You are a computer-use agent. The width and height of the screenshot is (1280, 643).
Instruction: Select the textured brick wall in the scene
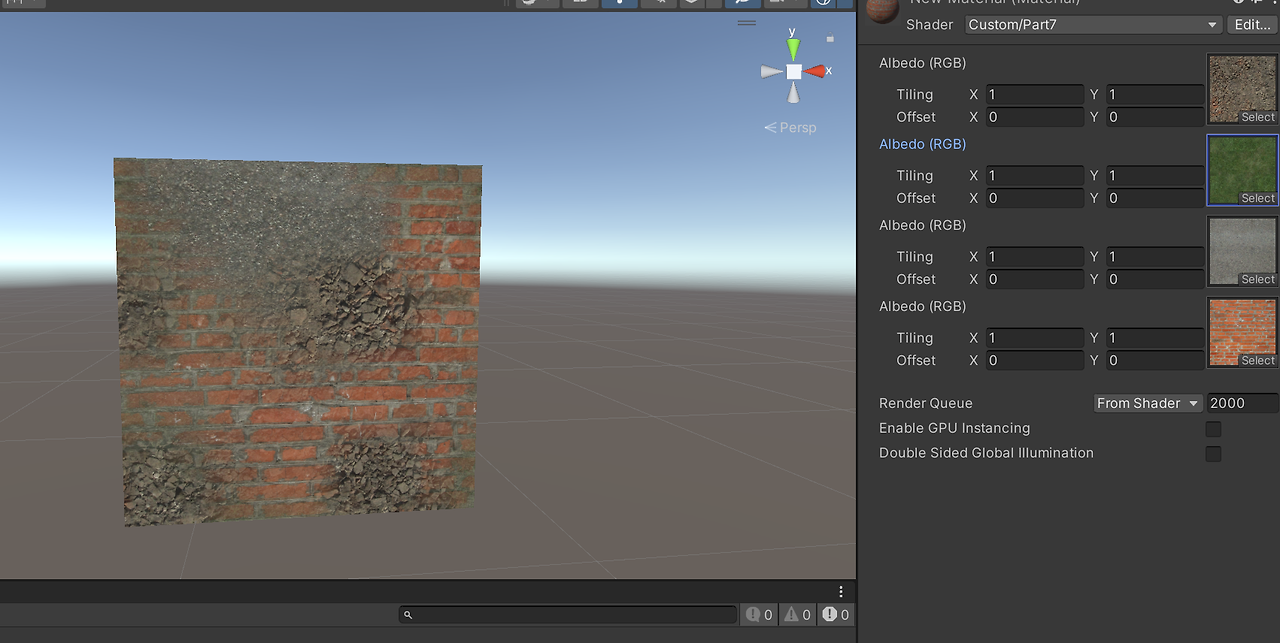pos(298,340)
